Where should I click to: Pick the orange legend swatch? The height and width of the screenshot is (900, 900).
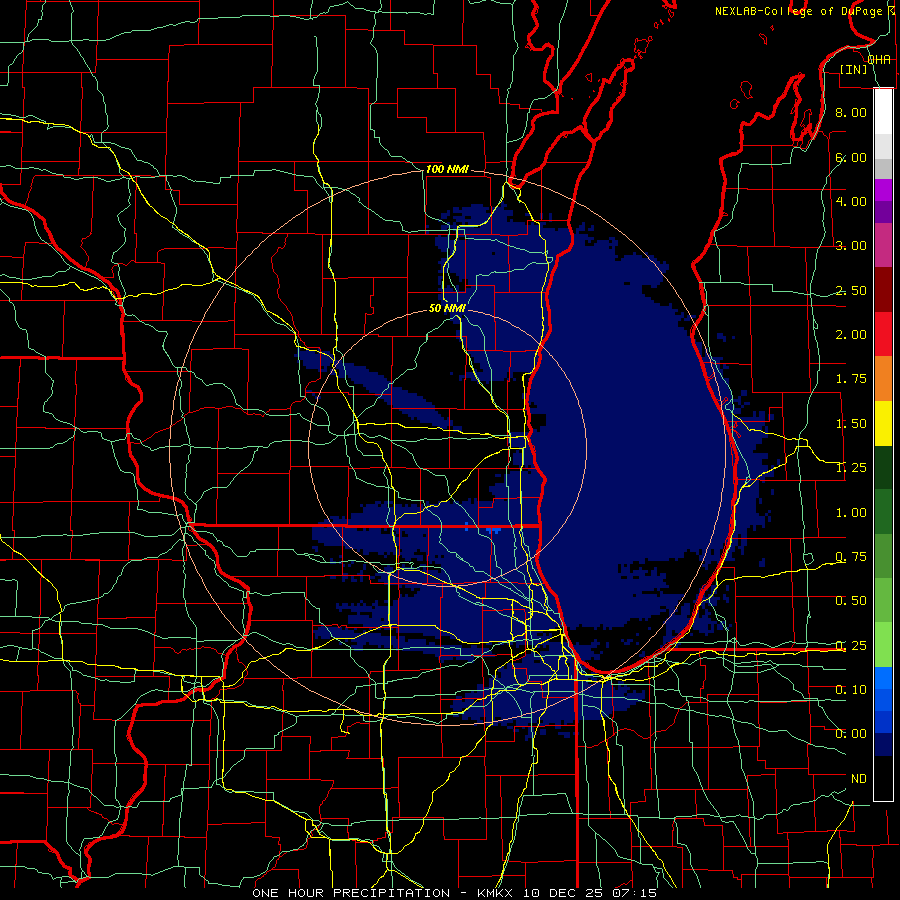point(883,379)
